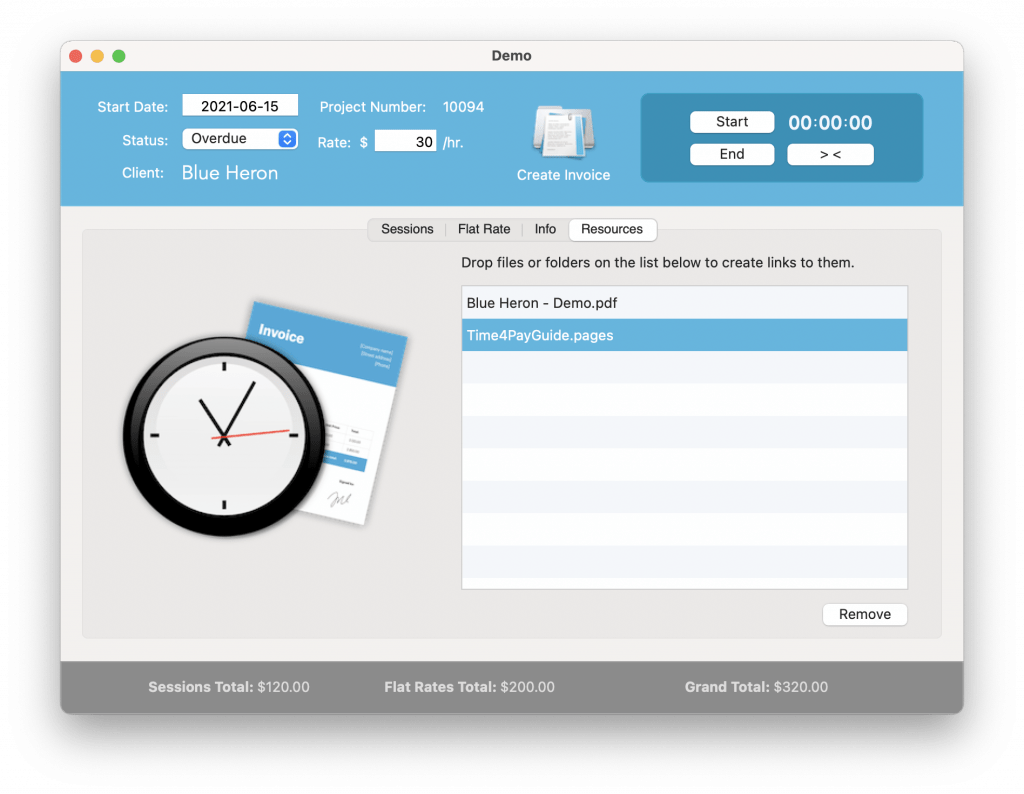Click the Blue Heron client name
The height and width of the screenshot is (794, 1024).
230,173
